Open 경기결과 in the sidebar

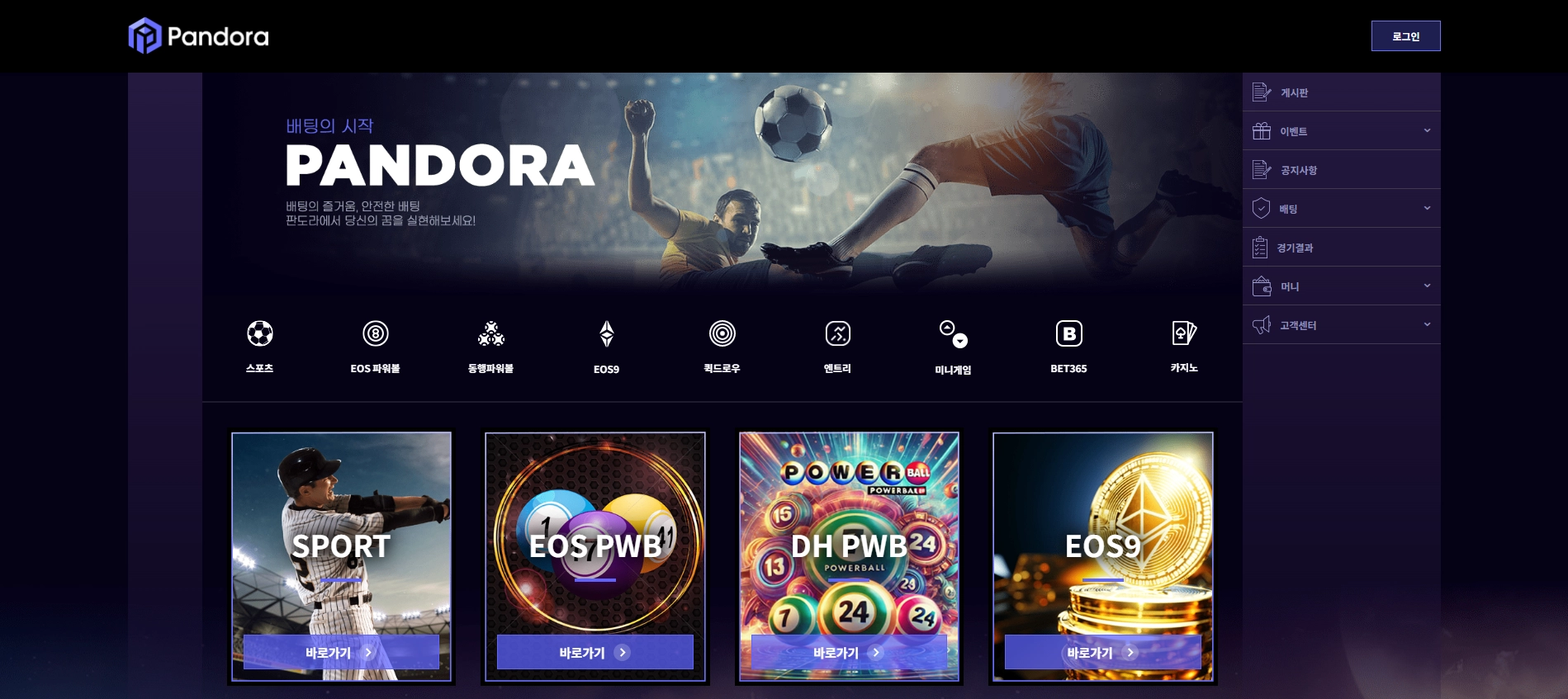click(1342, 247)
